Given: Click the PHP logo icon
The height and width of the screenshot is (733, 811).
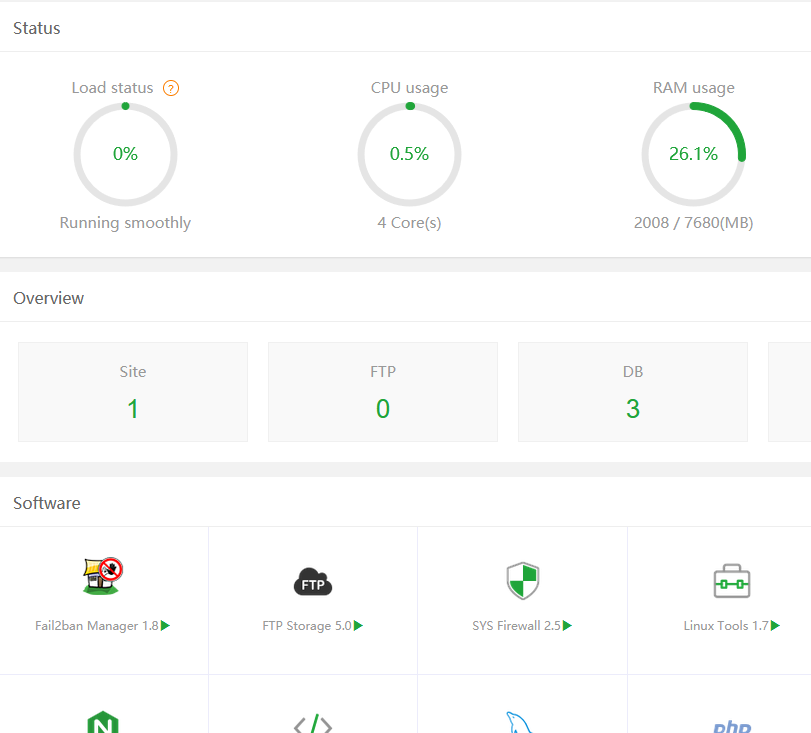Looking at the screenshot, I should (x=731, y=727).
